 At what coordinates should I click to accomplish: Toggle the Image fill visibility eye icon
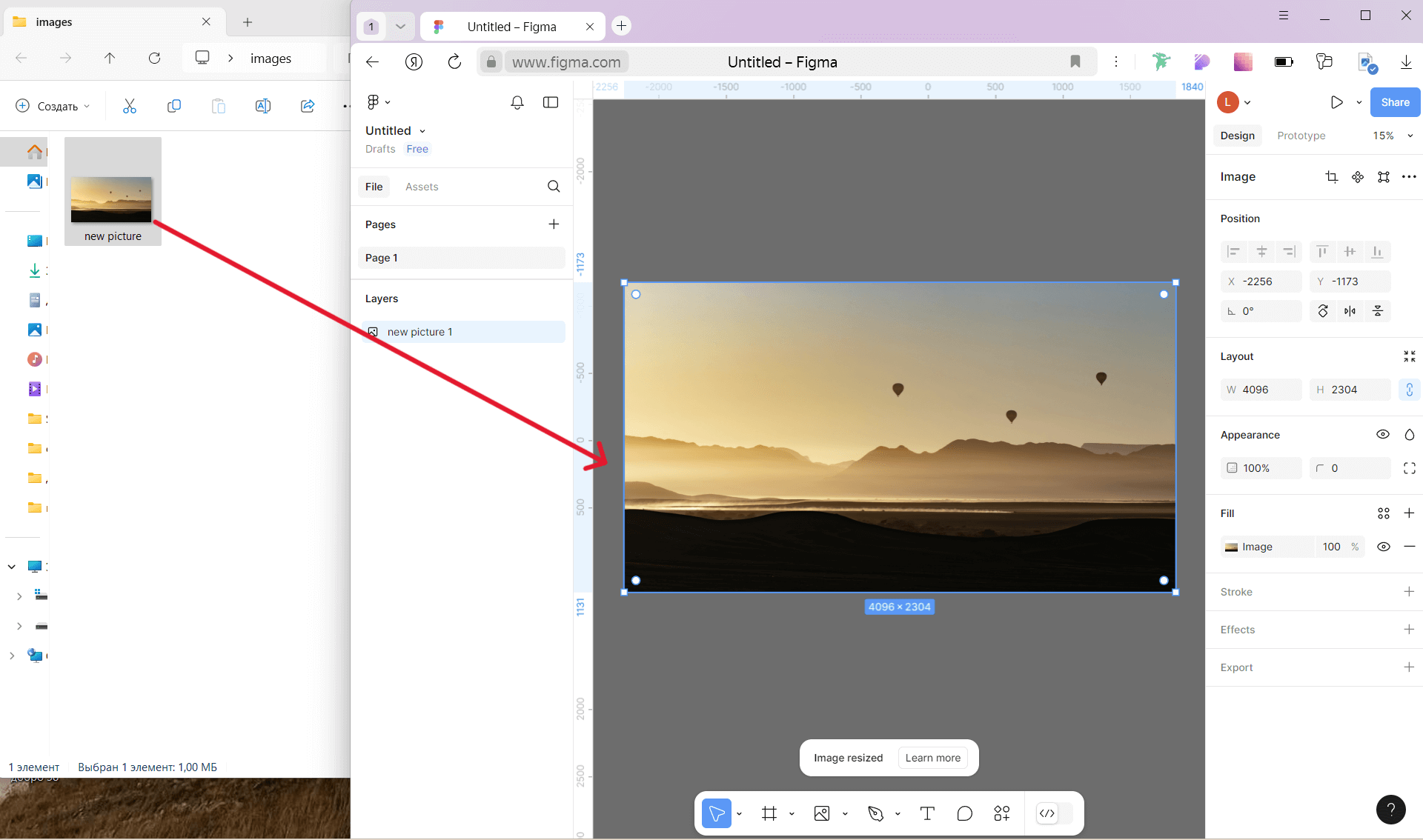[x=1384, y=546]
